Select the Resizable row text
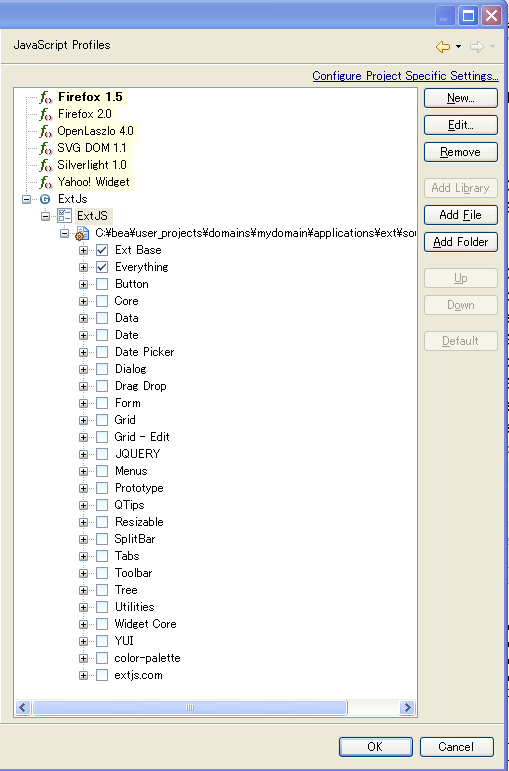509x771 pixels. point(139,522)
